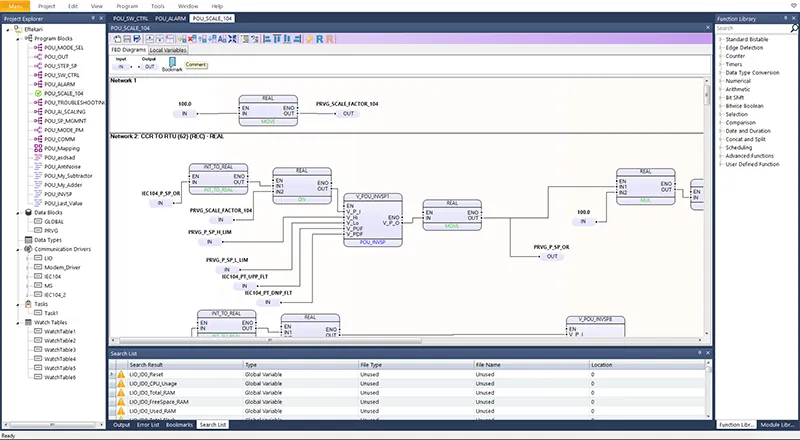
Task: Open the Project menu
Action: [46, 6]
